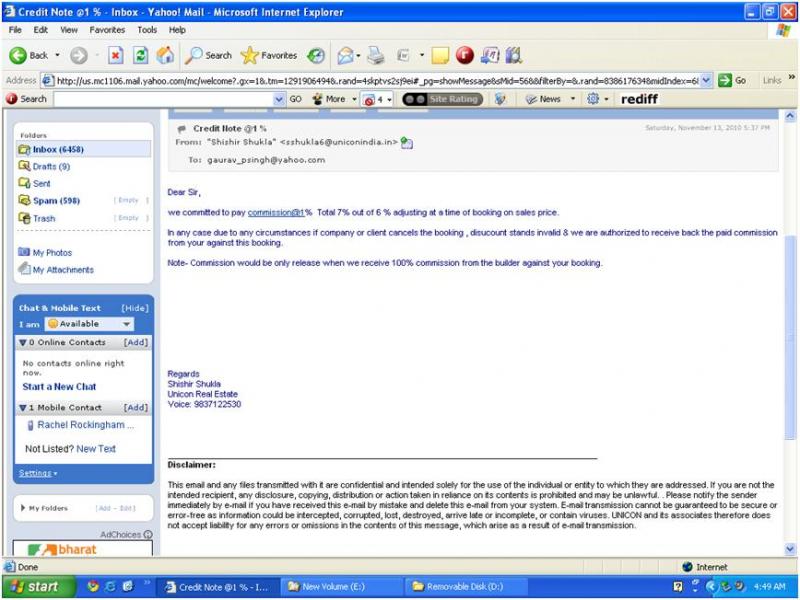The width and height of the screenshot is (800, 600).
Task: Open the File menu
Action: [x=15, y=30]
